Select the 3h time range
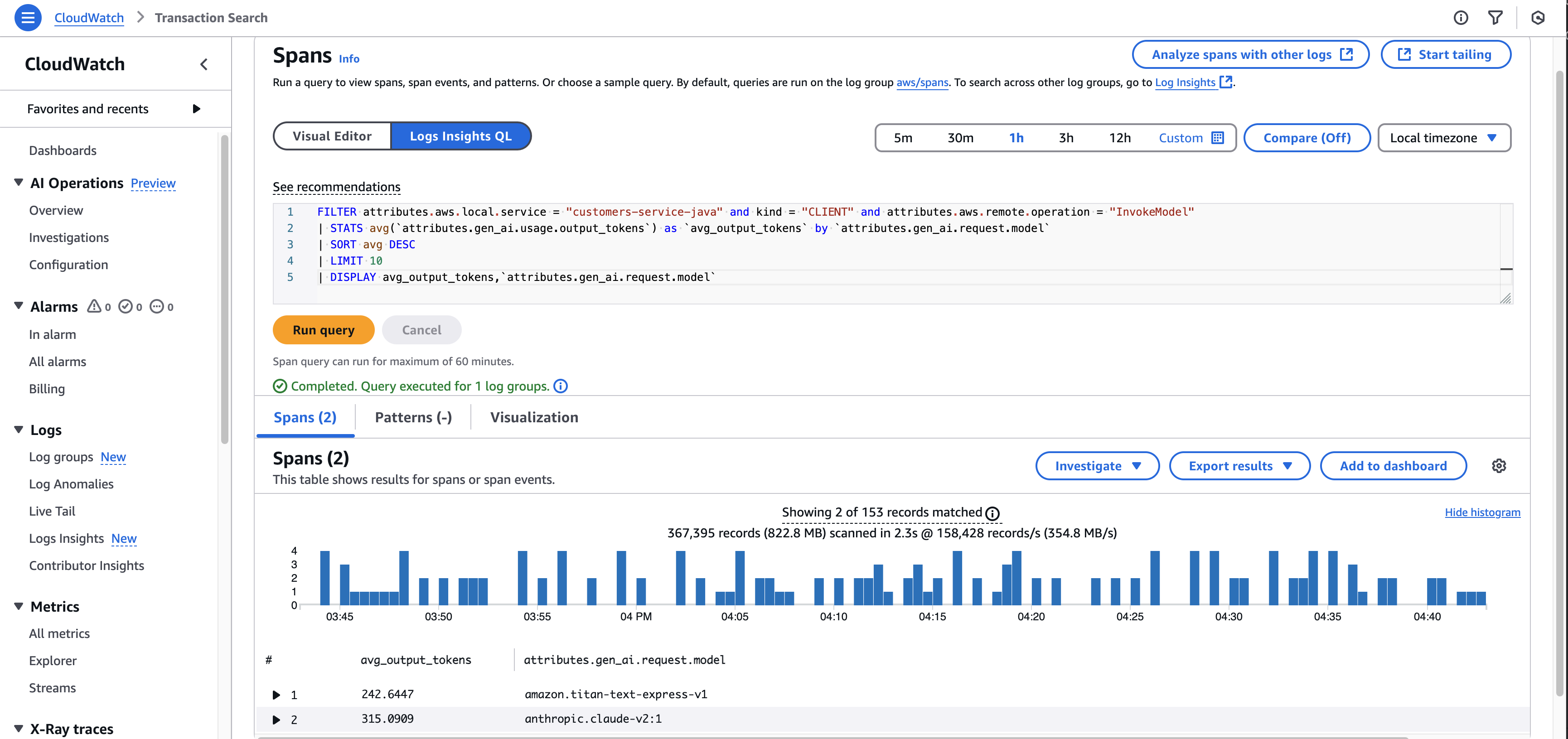The height and width of the screenshot is (739, 1568). (1066, 138)
